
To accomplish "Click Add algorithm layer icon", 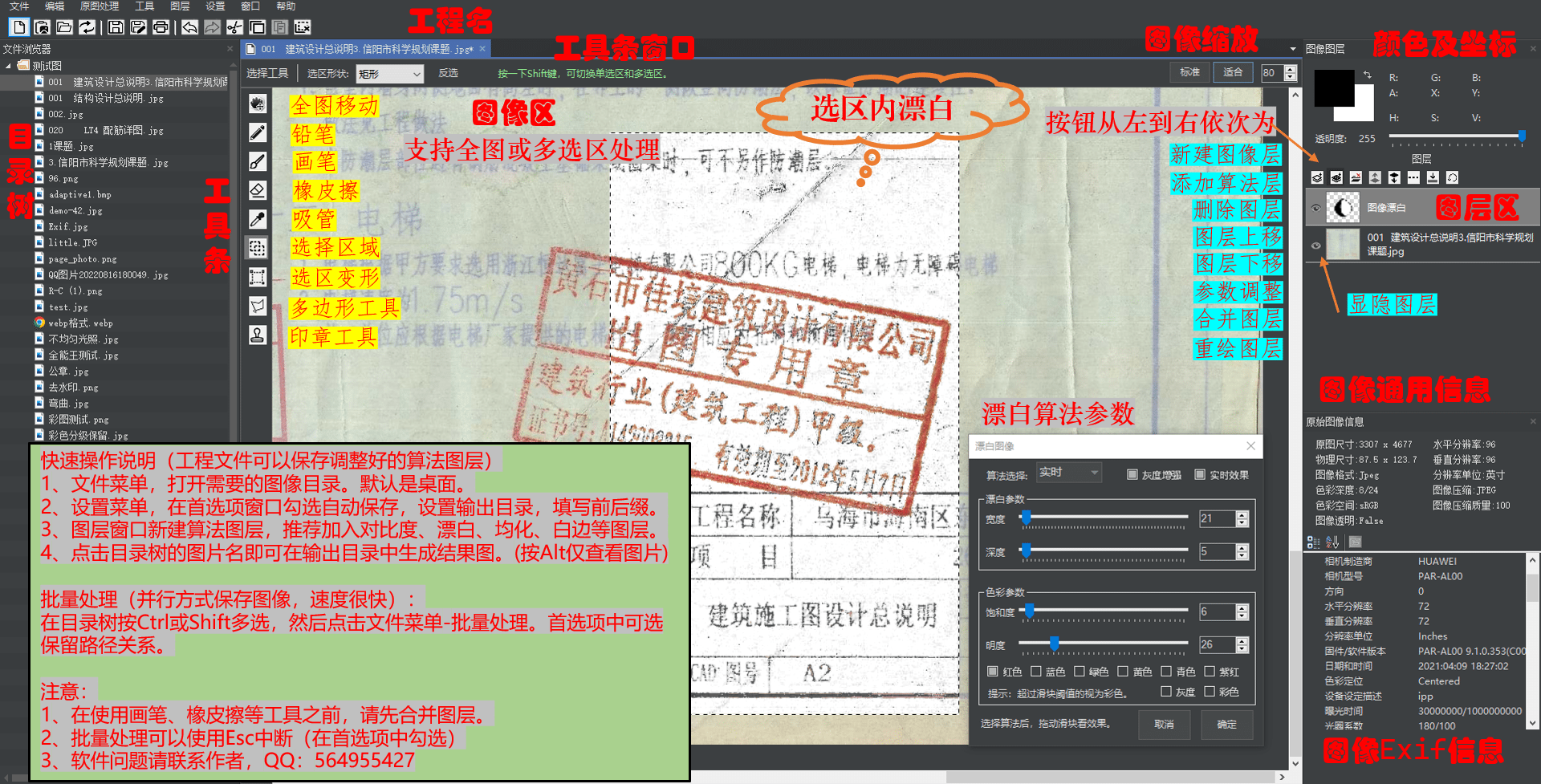I will 1336,177.
